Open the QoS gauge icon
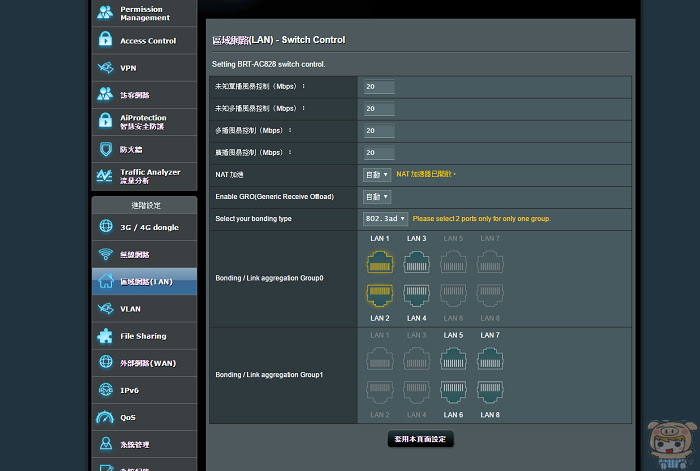Screen dimensions: 700x471 (x=105, y=417)
